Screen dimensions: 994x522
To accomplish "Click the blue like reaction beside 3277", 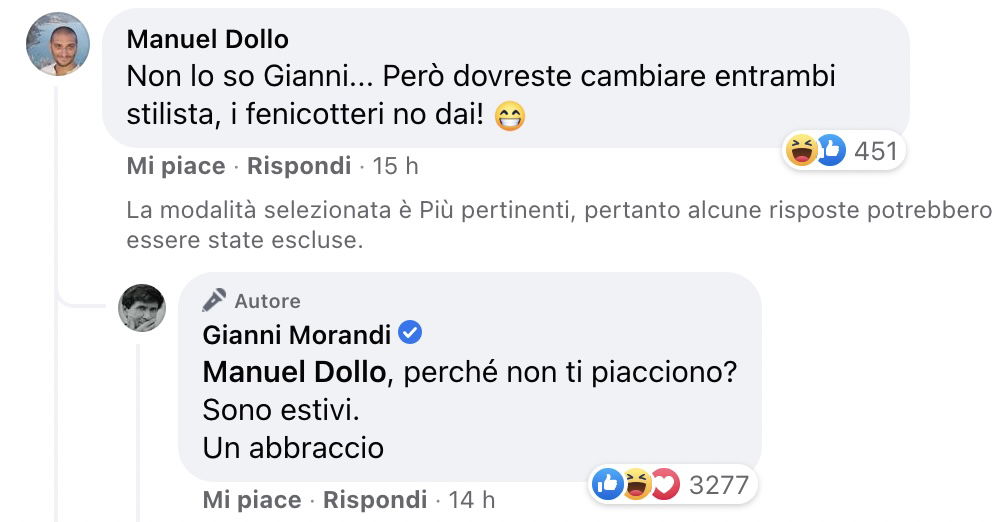I will pos(608,485).
